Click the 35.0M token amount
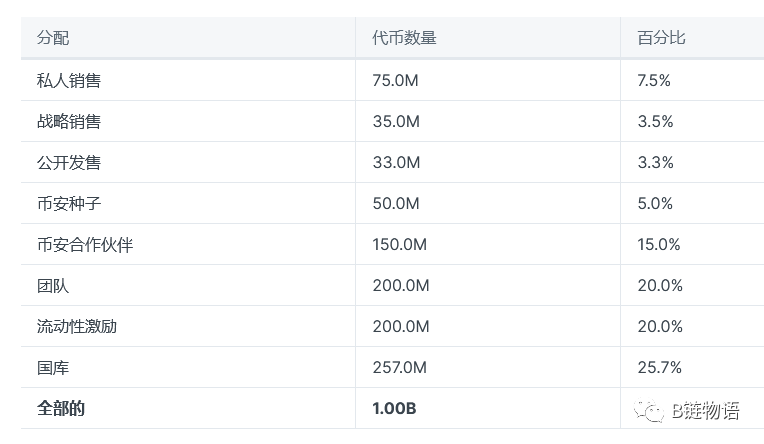The width and height of the screenshot is (764, 444). coord(396,121)
